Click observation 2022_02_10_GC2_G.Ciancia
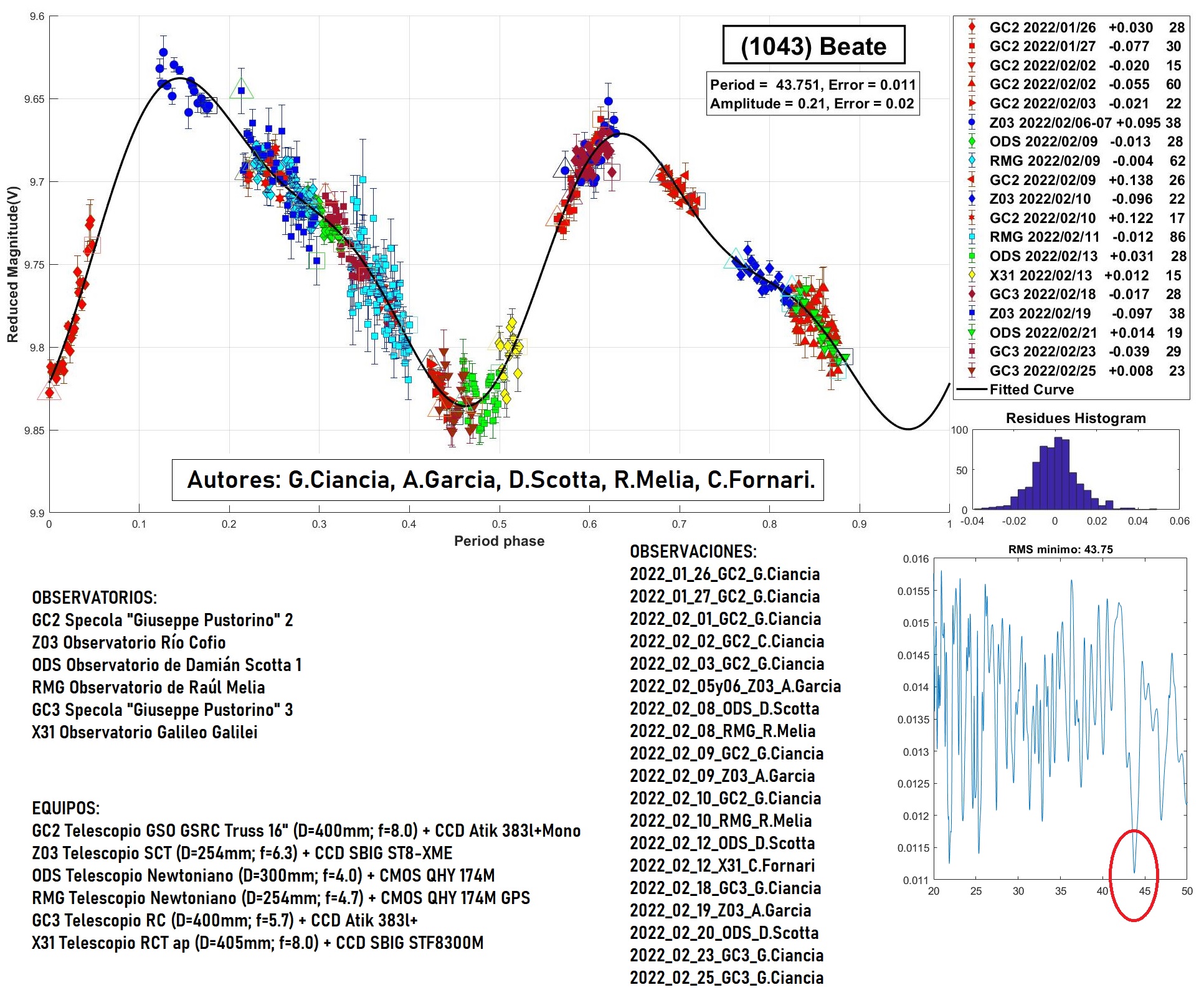1204x995 pixels. [x=725, y=799]
